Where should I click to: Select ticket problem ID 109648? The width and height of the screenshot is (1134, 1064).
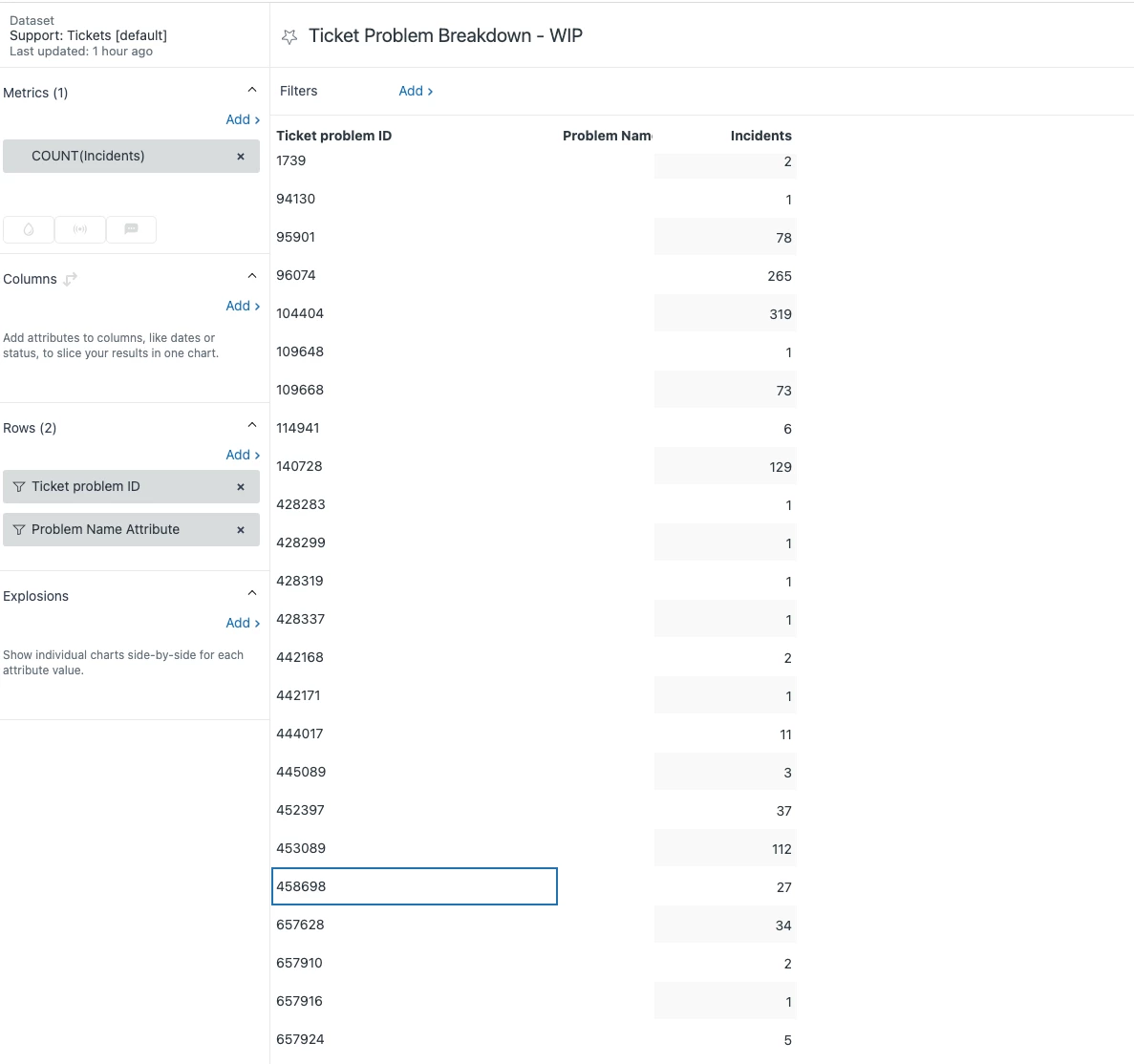coord(300,352)
